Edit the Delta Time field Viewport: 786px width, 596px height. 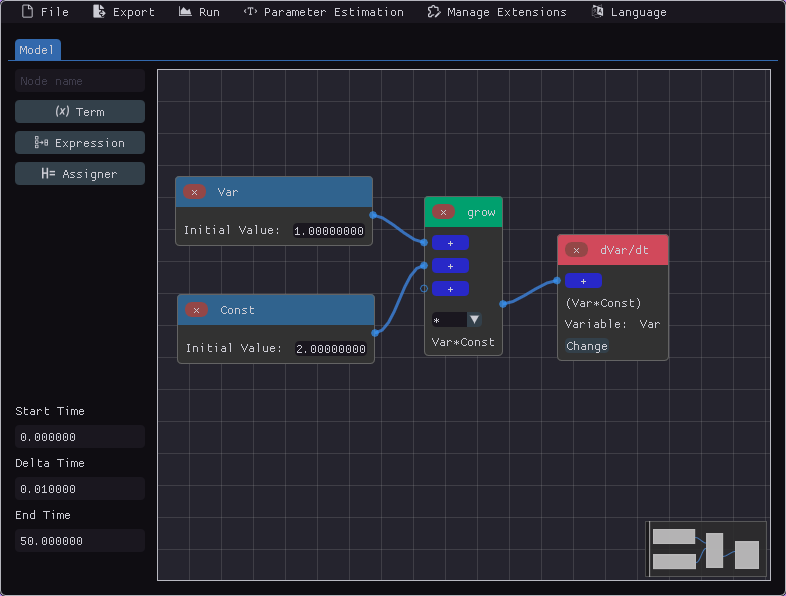[80, 489]
